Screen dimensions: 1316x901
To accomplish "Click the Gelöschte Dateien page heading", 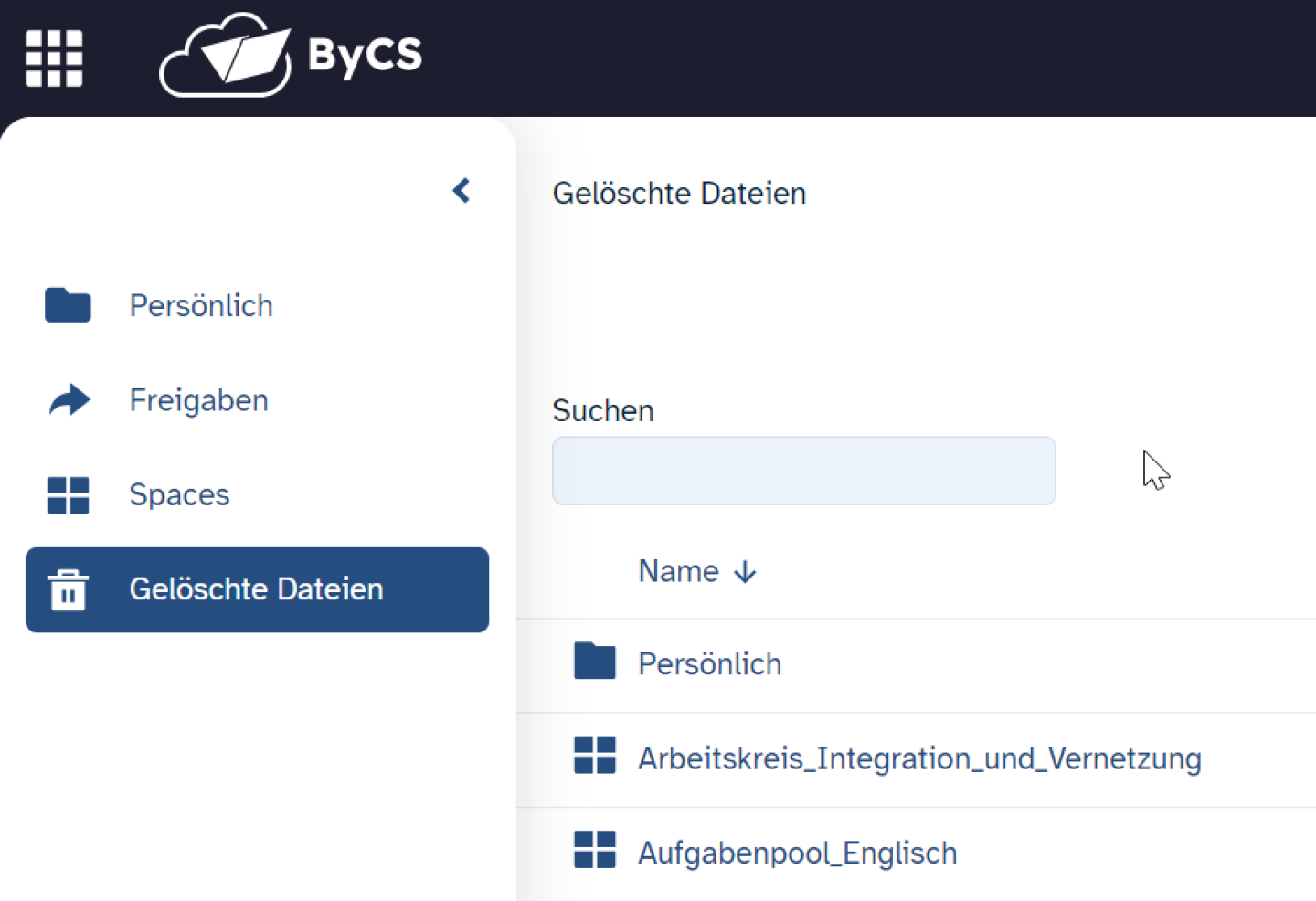I will coord(679,193).
